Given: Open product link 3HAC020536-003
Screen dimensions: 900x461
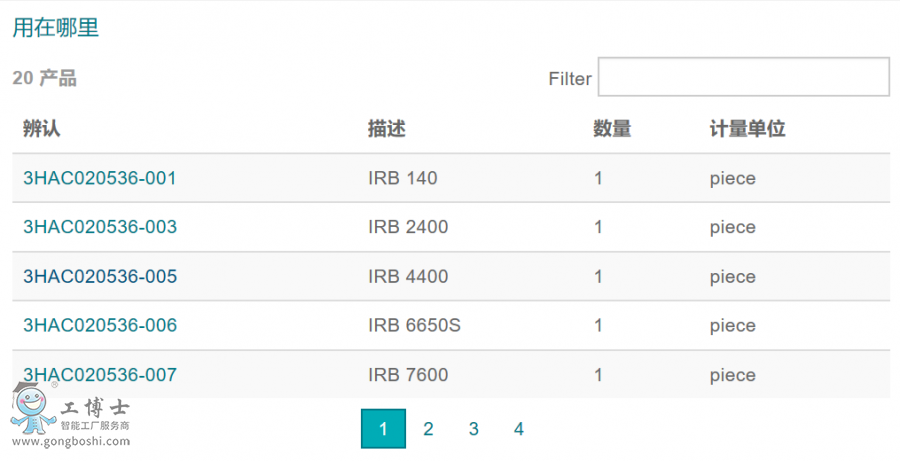Looking at the screenshot, I should tap(100, 227).
